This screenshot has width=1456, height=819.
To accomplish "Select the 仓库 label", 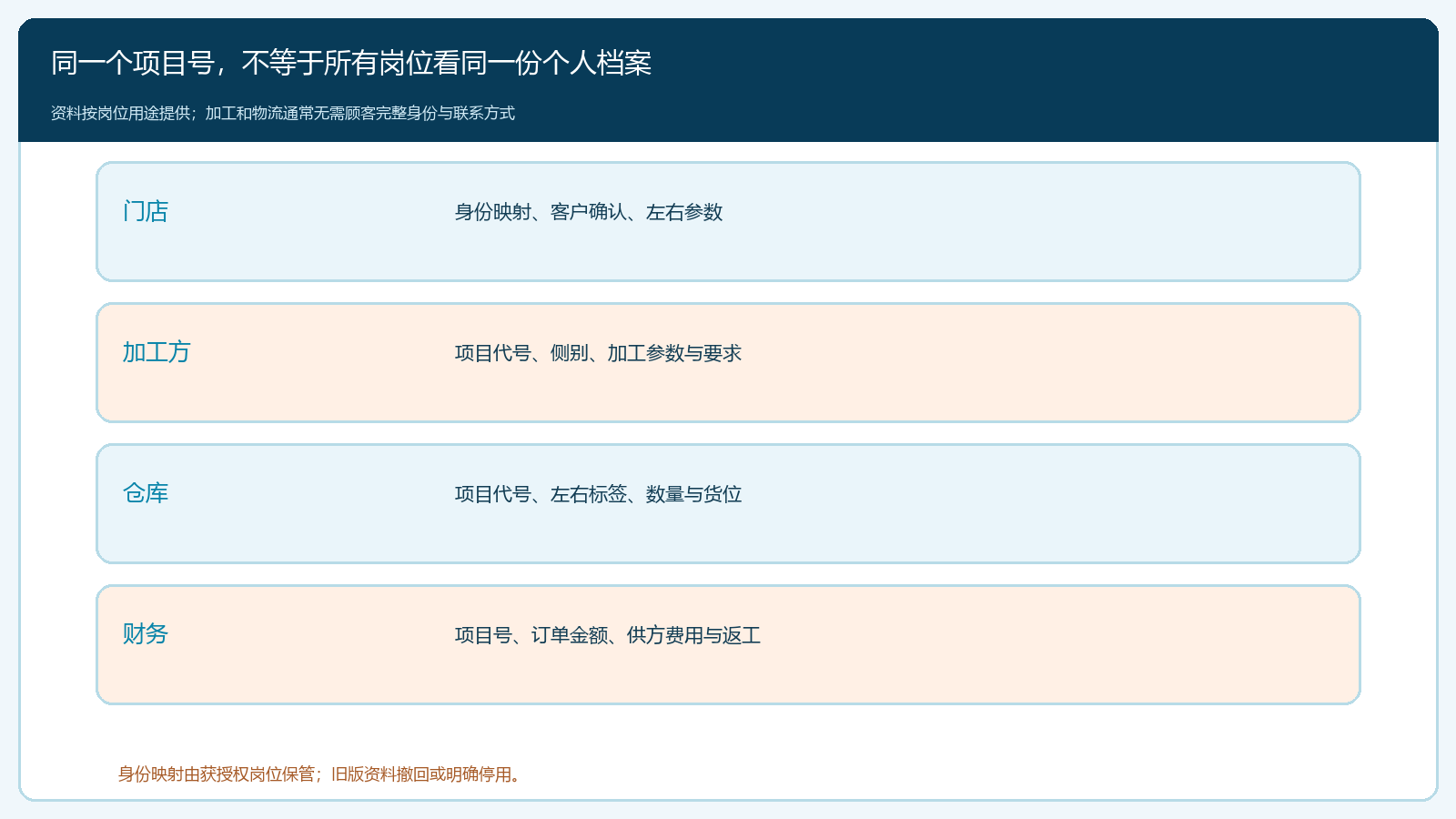I will tap(146, 493).
